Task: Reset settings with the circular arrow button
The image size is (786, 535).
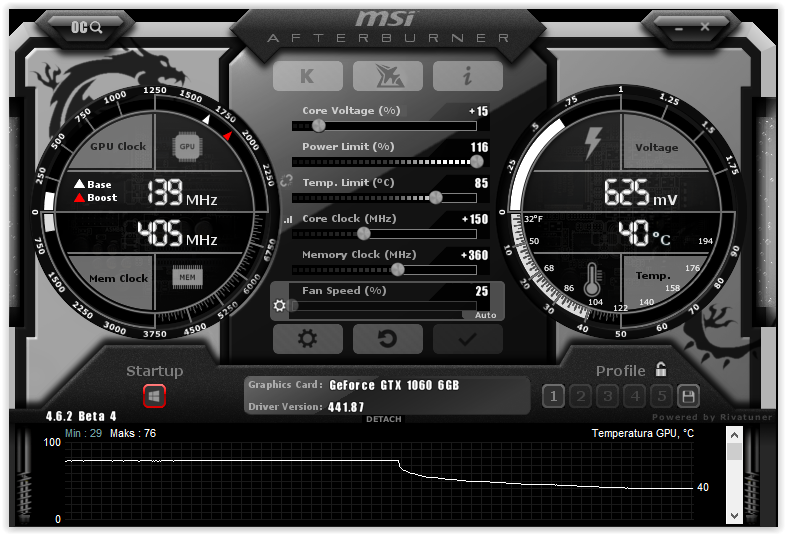Action: [x=387, y=339]
